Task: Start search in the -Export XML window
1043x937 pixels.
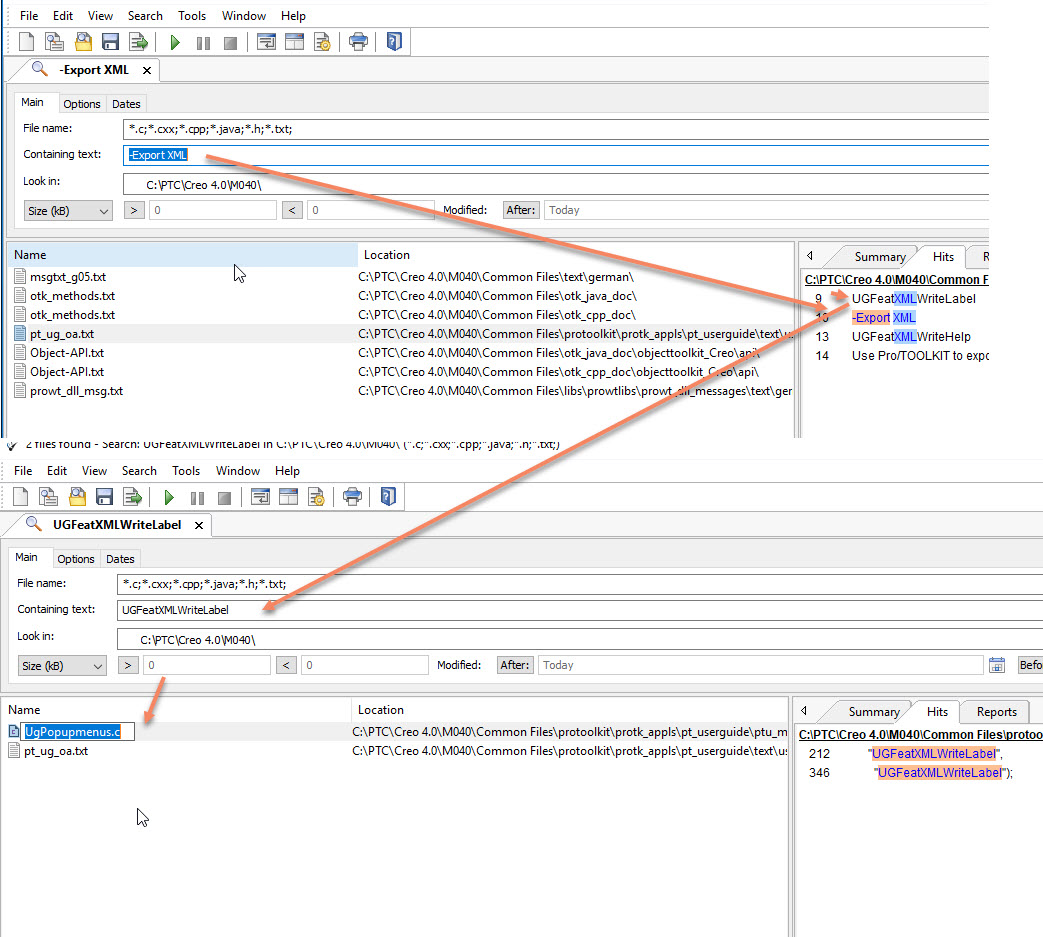Action: (x=175, y=42)
